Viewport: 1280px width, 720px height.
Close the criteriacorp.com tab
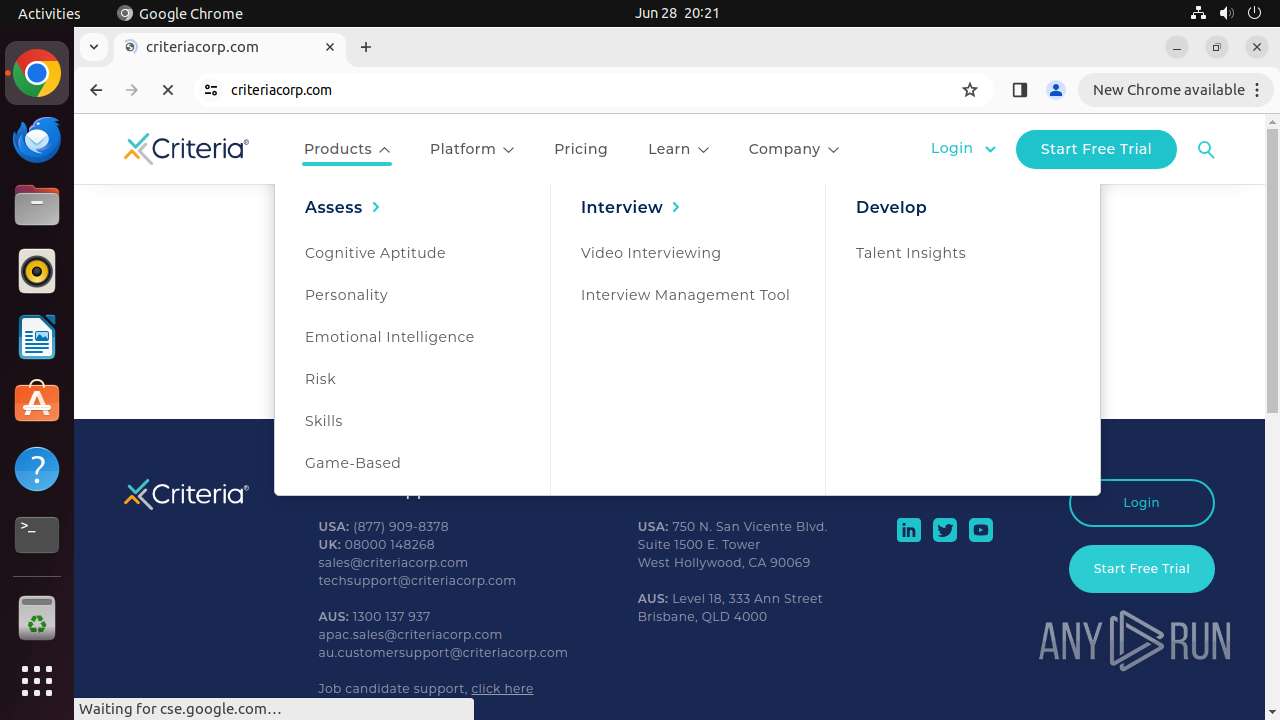330,47
